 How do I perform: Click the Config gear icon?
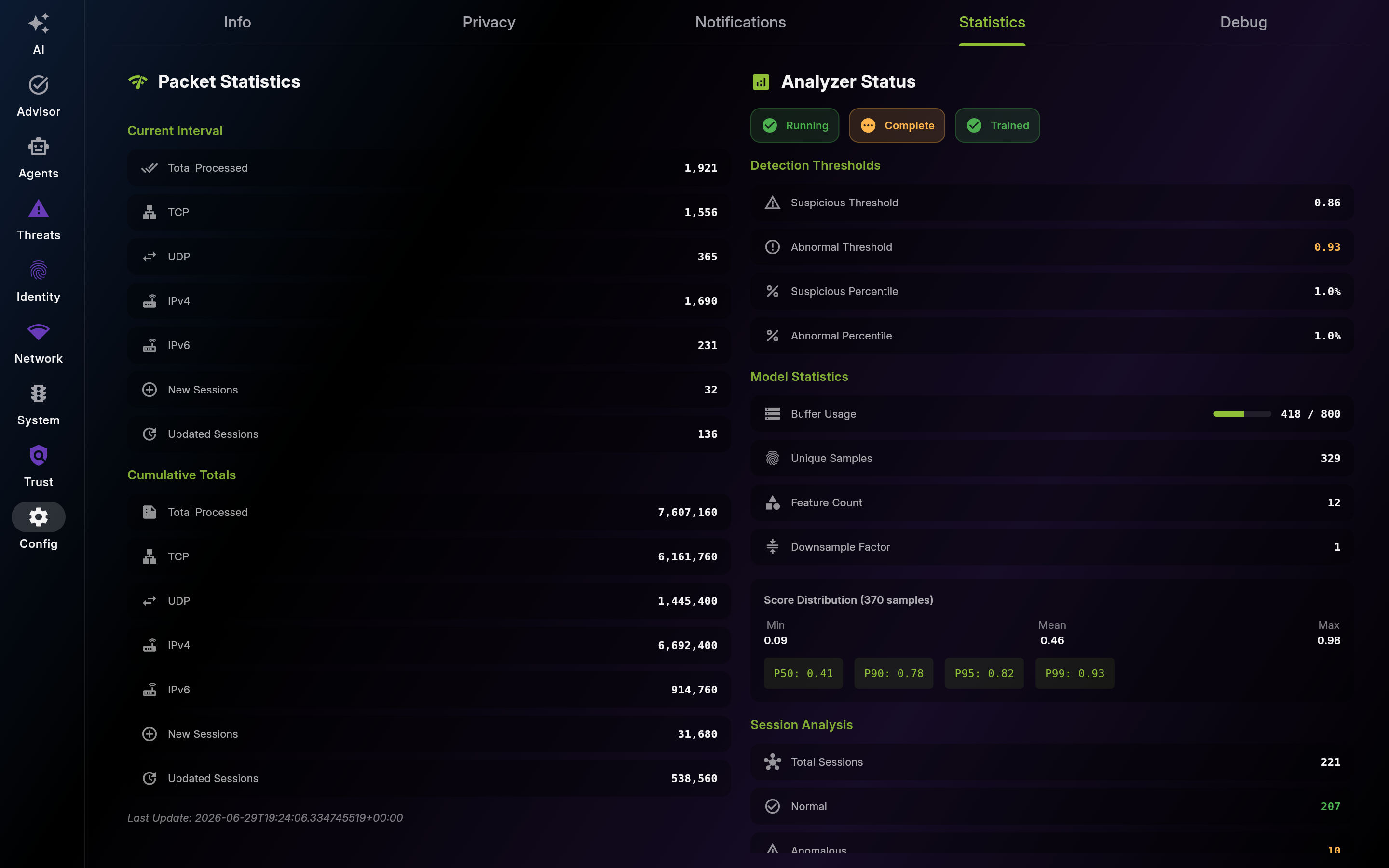pyautogui.click(x=39, y=517)
